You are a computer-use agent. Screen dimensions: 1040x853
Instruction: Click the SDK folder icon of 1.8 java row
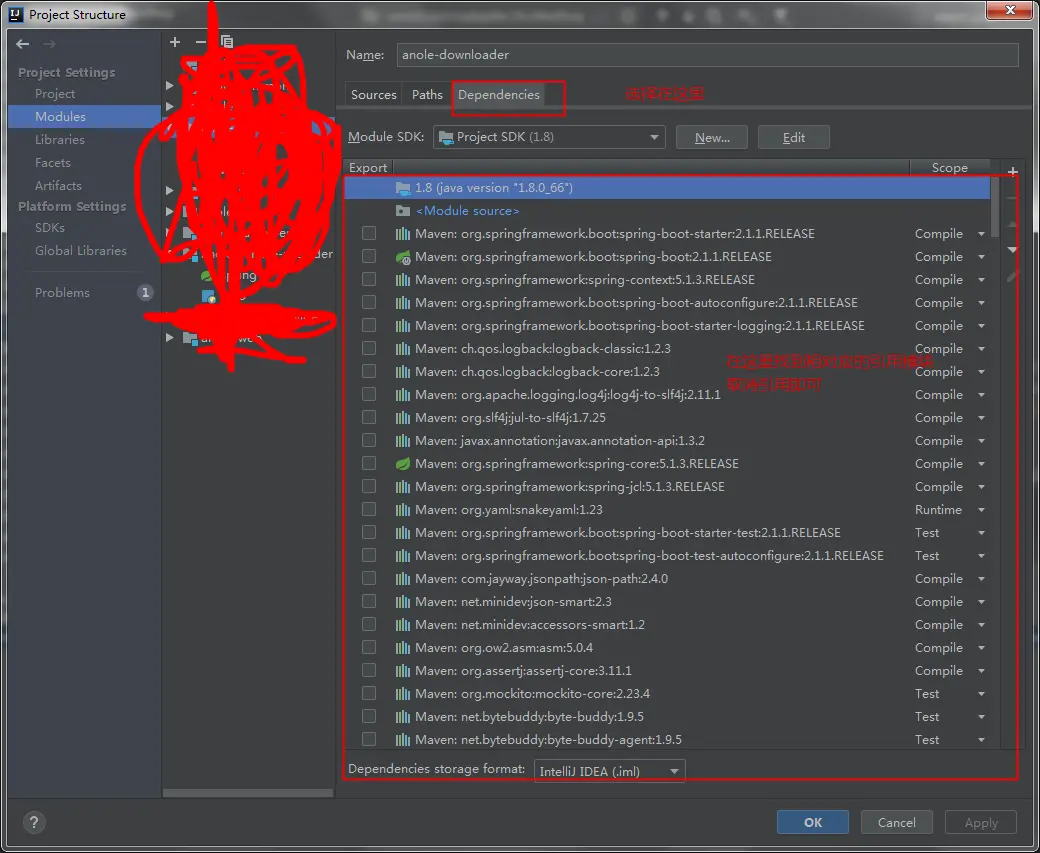[403, 188]
